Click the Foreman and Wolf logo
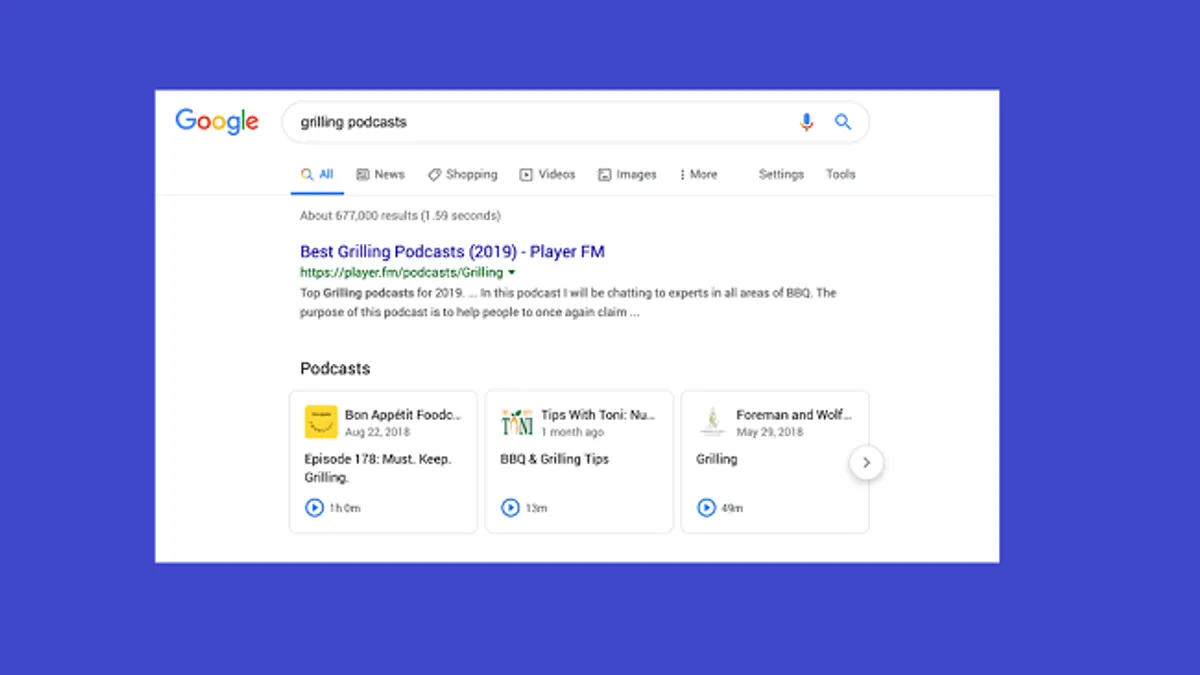Viewport: 1200px width, 675px height. tap(712, 422)
